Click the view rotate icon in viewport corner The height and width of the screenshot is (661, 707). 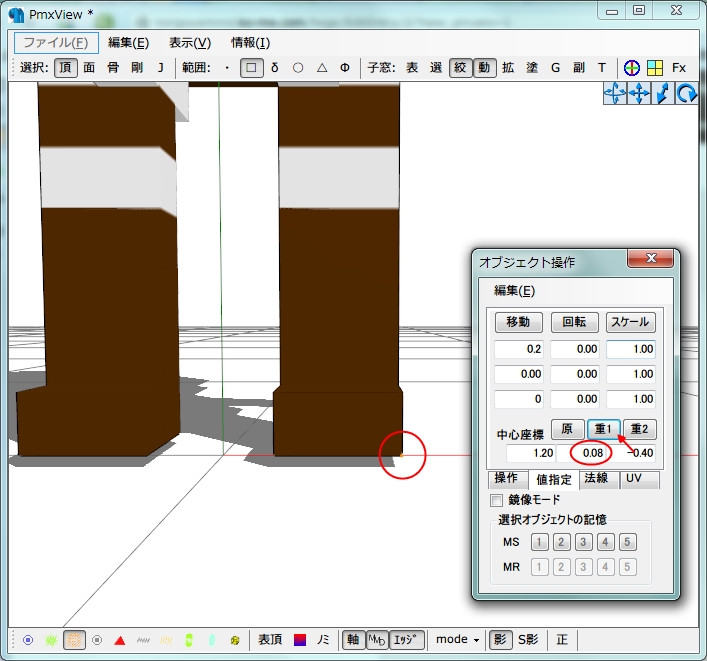point(687,93)
